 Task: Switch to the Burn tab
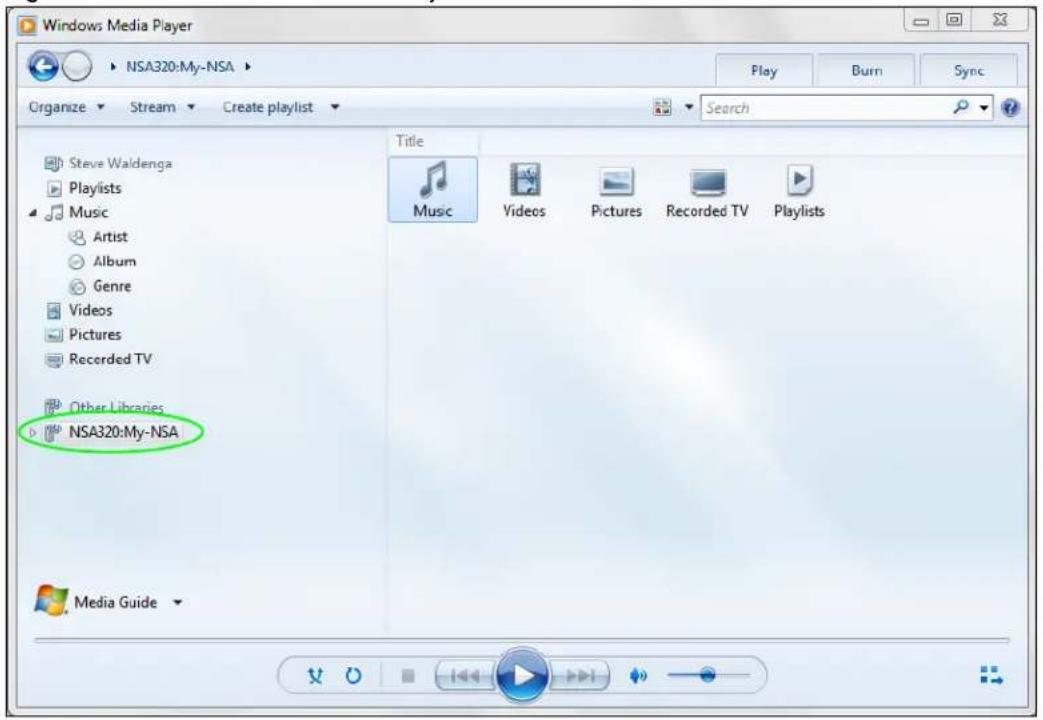pyautogui.click(x=867, y=71)
